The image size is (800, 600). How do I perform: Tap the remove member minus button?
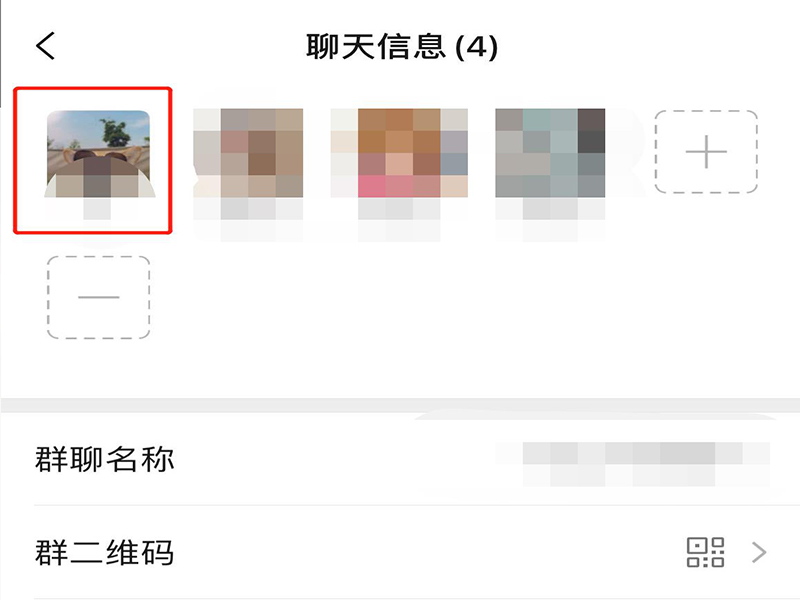[x=98, y=297]
